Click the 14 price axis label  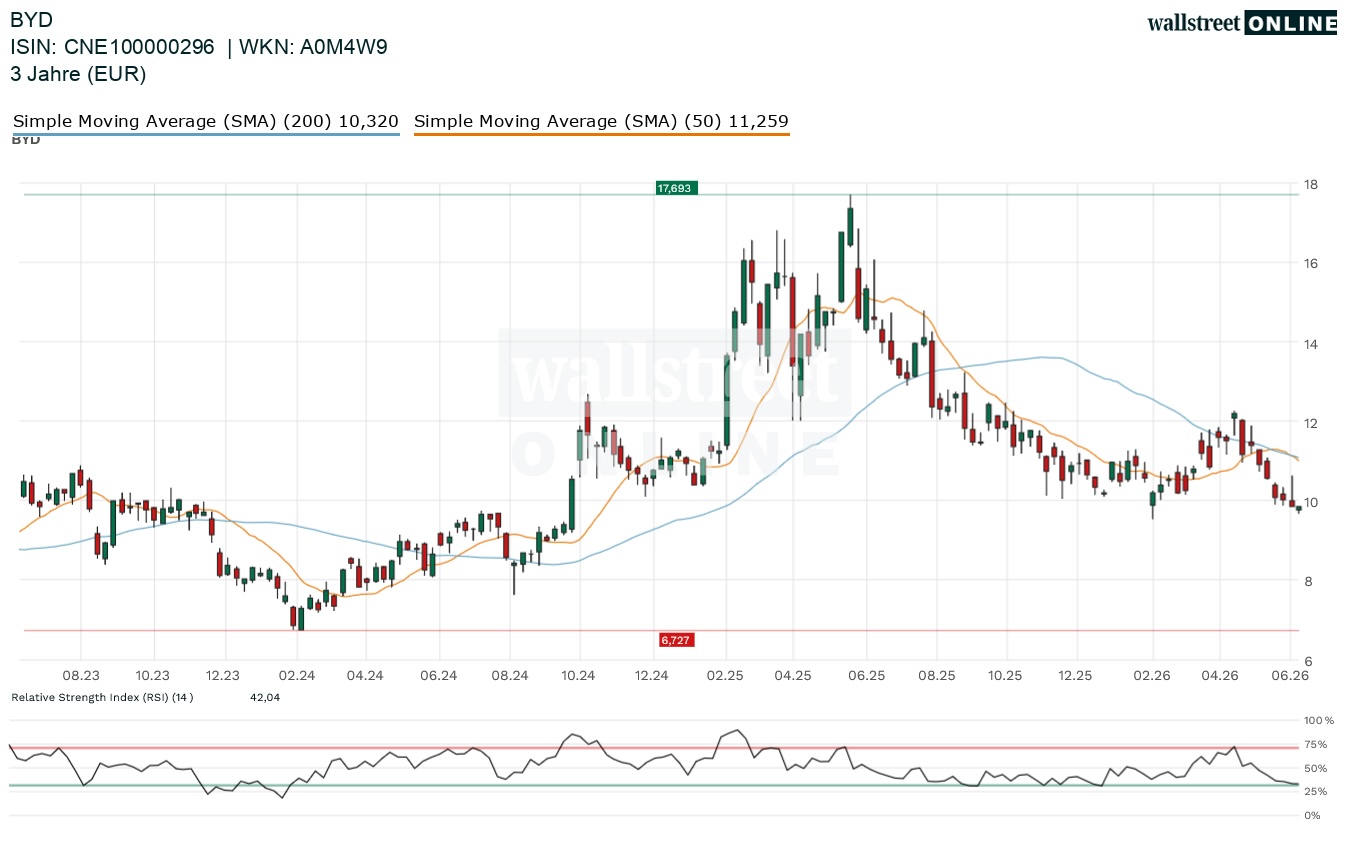tap(1310, 344)
